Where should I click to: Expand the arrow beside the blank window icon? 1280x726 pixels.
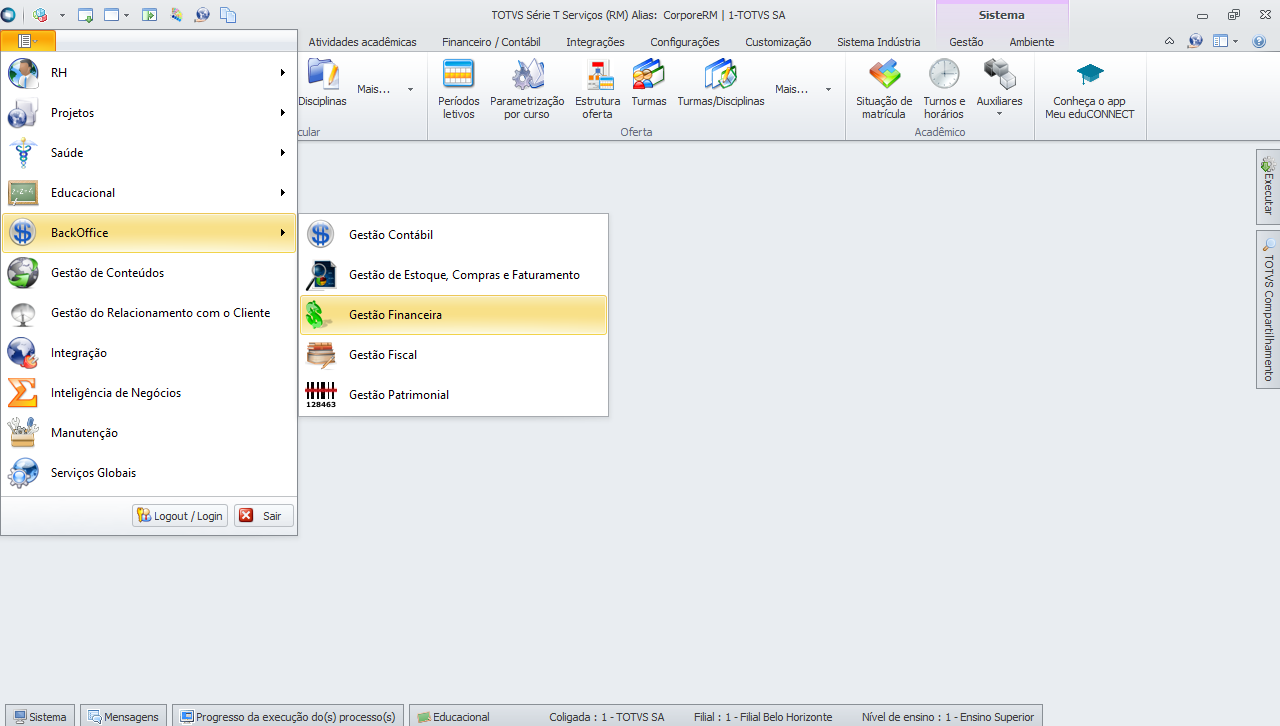pos(128,15)
